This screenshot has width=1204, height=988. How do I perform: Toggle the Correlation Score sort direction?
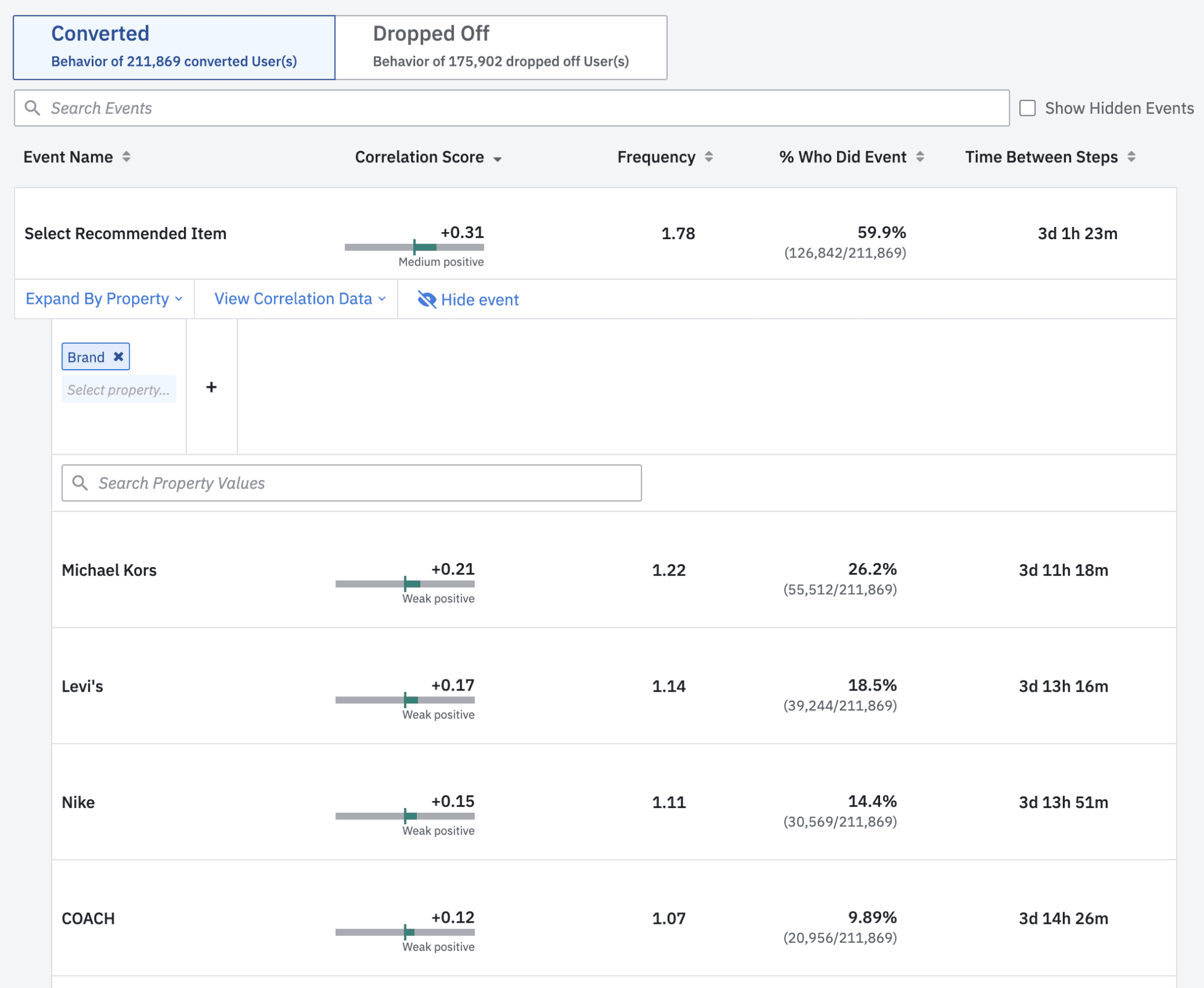coord(497,159)
